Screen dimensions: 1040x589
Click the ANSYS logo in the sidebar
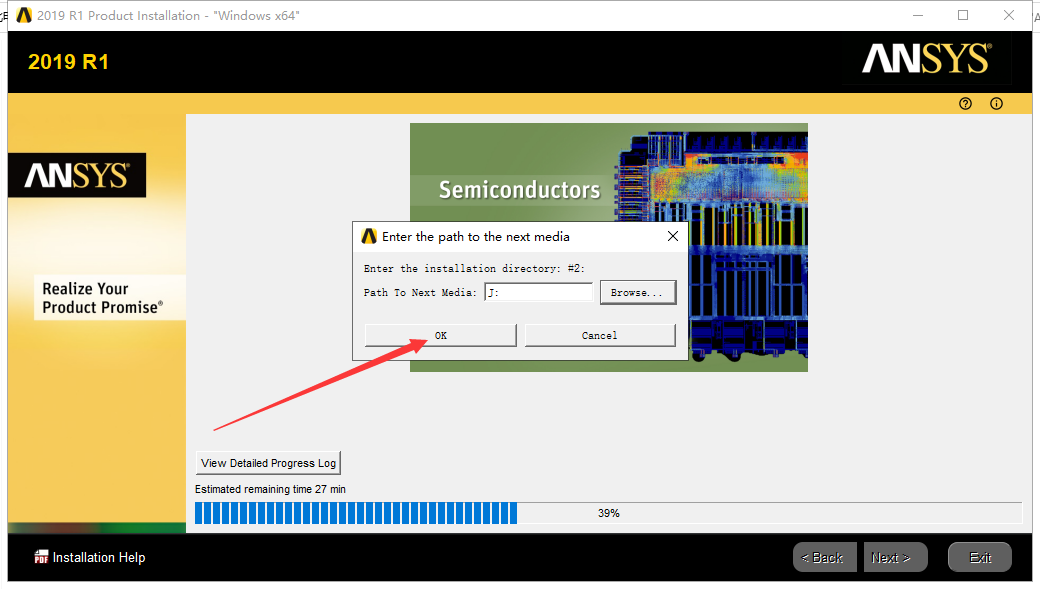[x=77, y=175]
